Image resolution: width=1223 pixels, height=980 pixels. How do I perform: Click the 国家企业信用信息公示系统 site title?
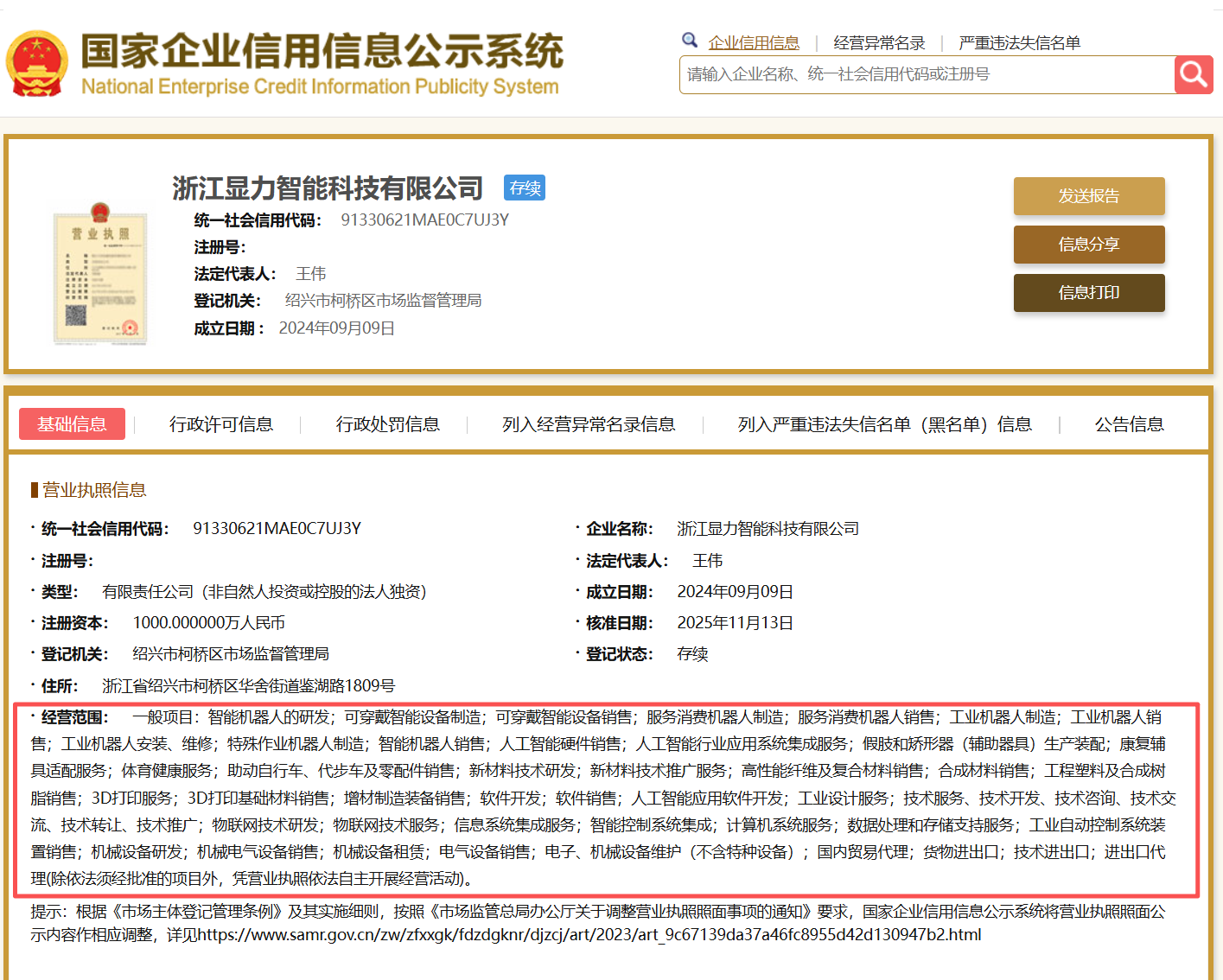[322, 51]
